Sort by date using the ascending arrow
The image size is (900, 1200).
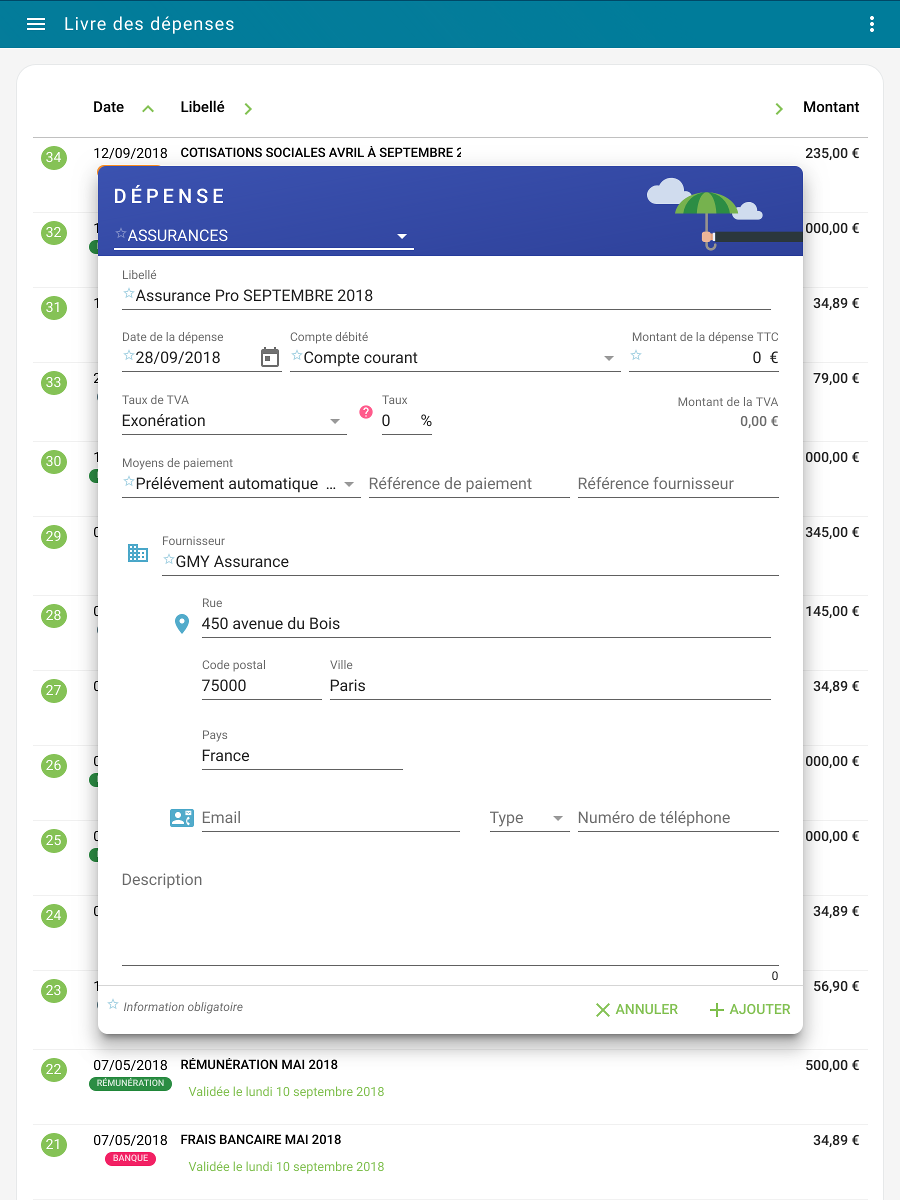148,108
